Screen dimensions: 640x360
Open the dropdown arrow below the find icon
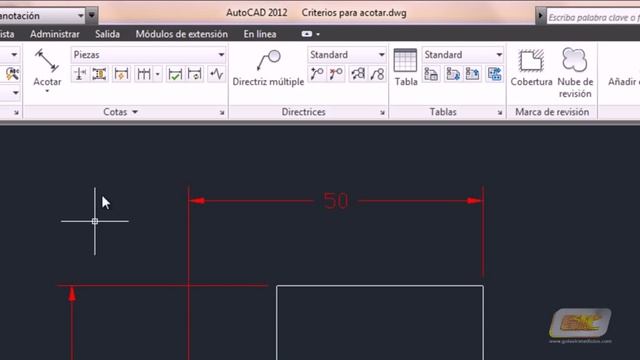click(16, 93)
